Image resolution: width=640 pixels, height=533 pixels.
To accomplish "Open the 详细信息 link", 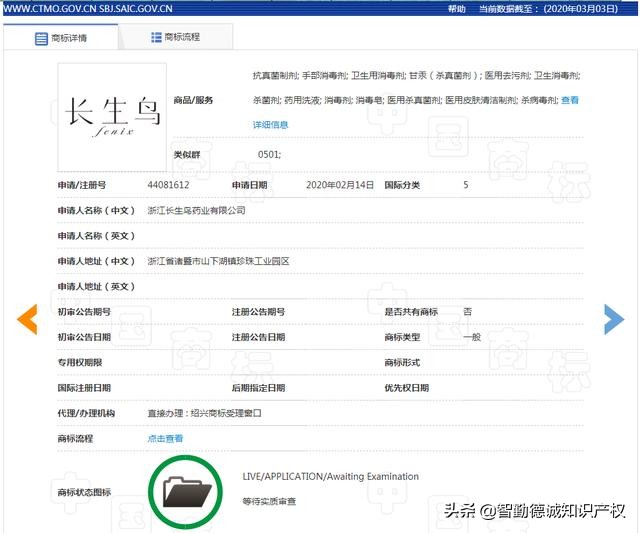I will pyautogui.click(x=270, y=124).
